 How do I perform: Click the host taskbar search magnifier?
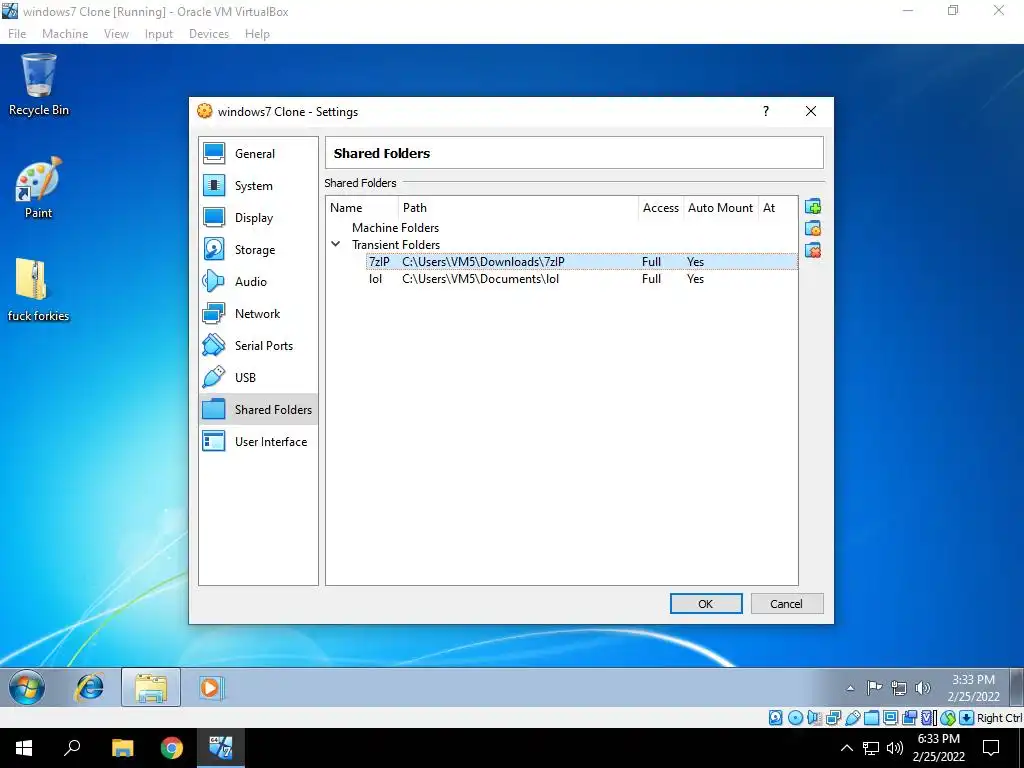tap(72, 748)
